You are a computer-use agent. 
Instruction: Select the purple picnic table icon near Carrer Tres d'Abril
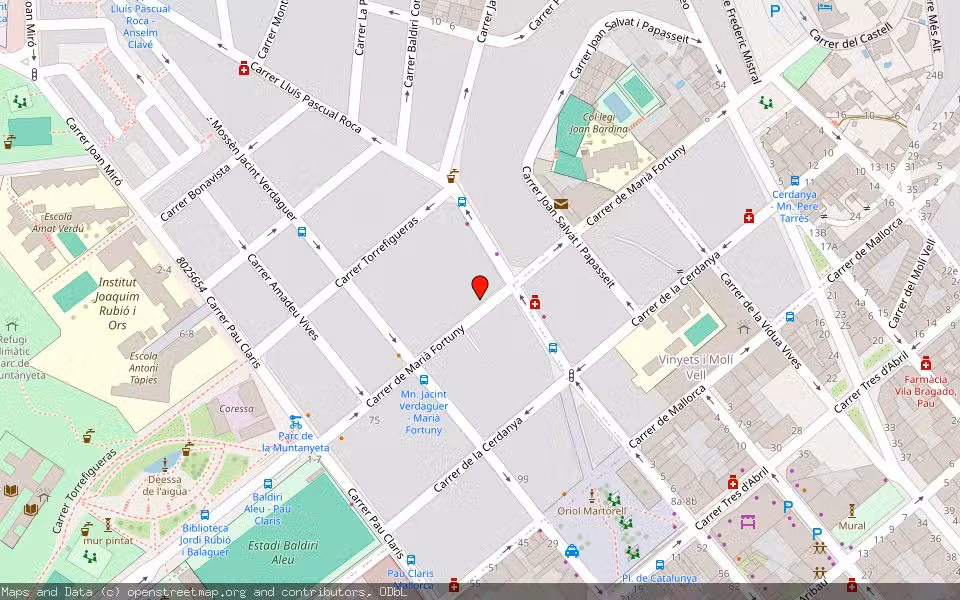click(x=747, y=523)
